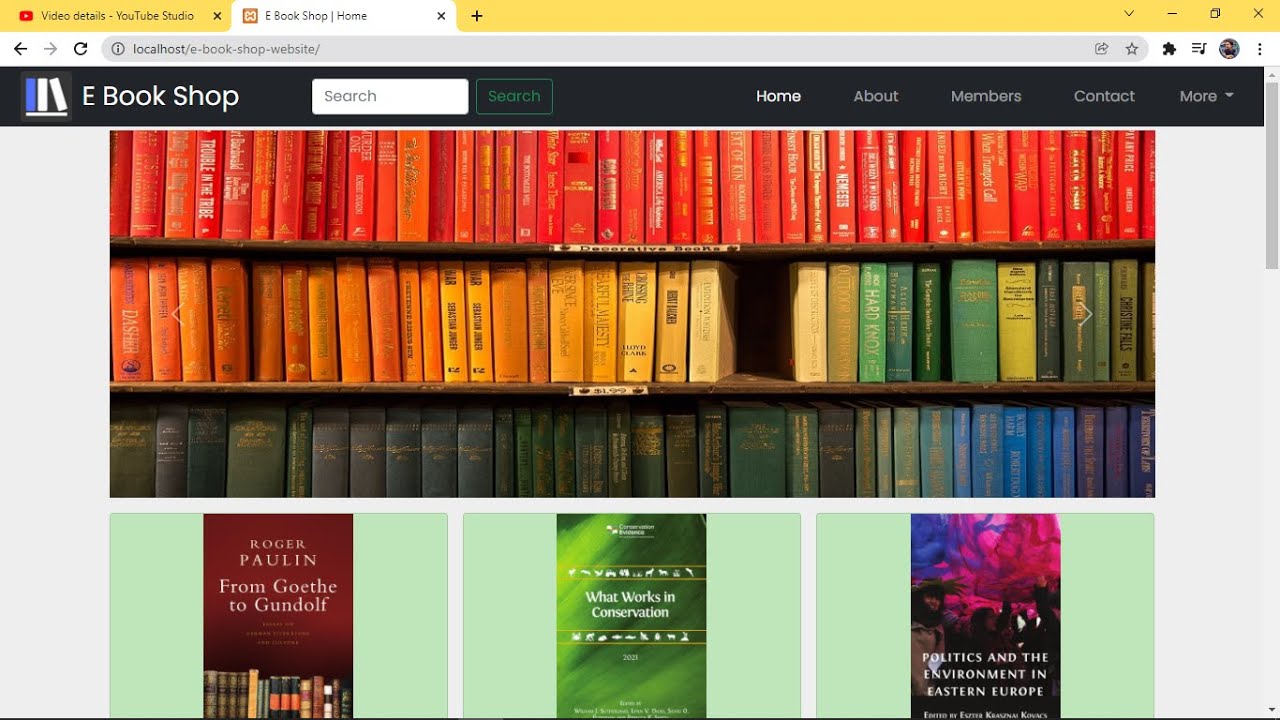The image size is (1280, 720).
Task: Open the tab search chevron
Action: click(1129, 14)
